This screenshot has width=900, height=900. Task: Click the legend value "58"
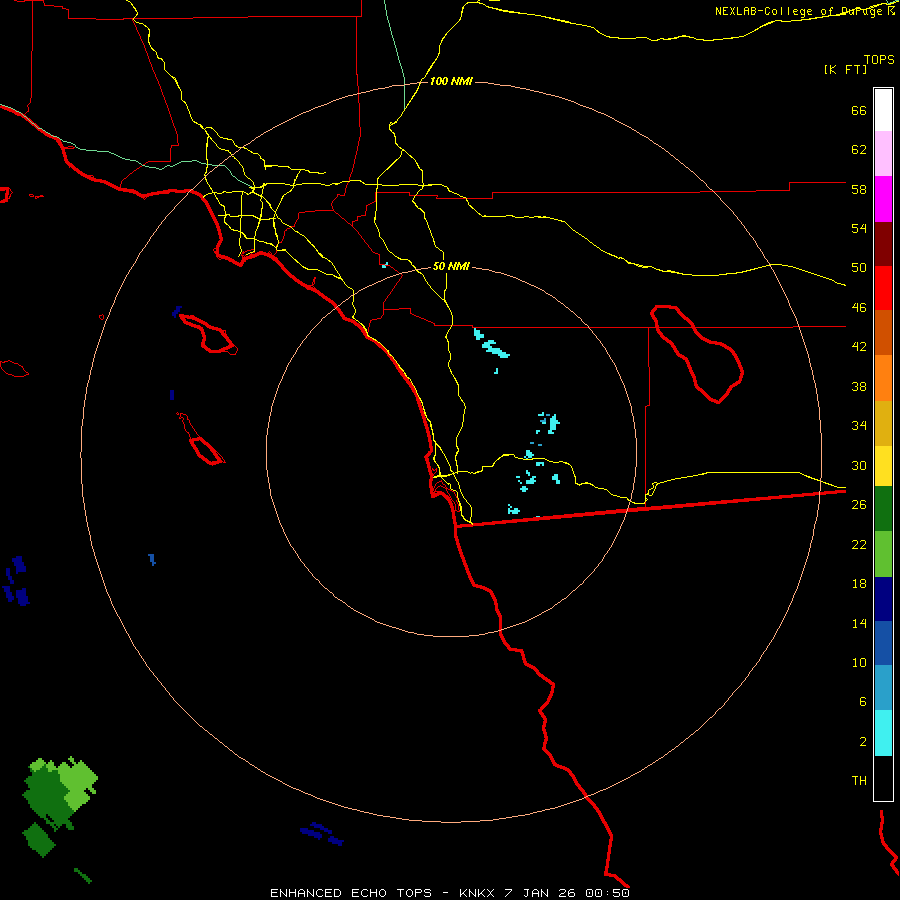(859, 189)
